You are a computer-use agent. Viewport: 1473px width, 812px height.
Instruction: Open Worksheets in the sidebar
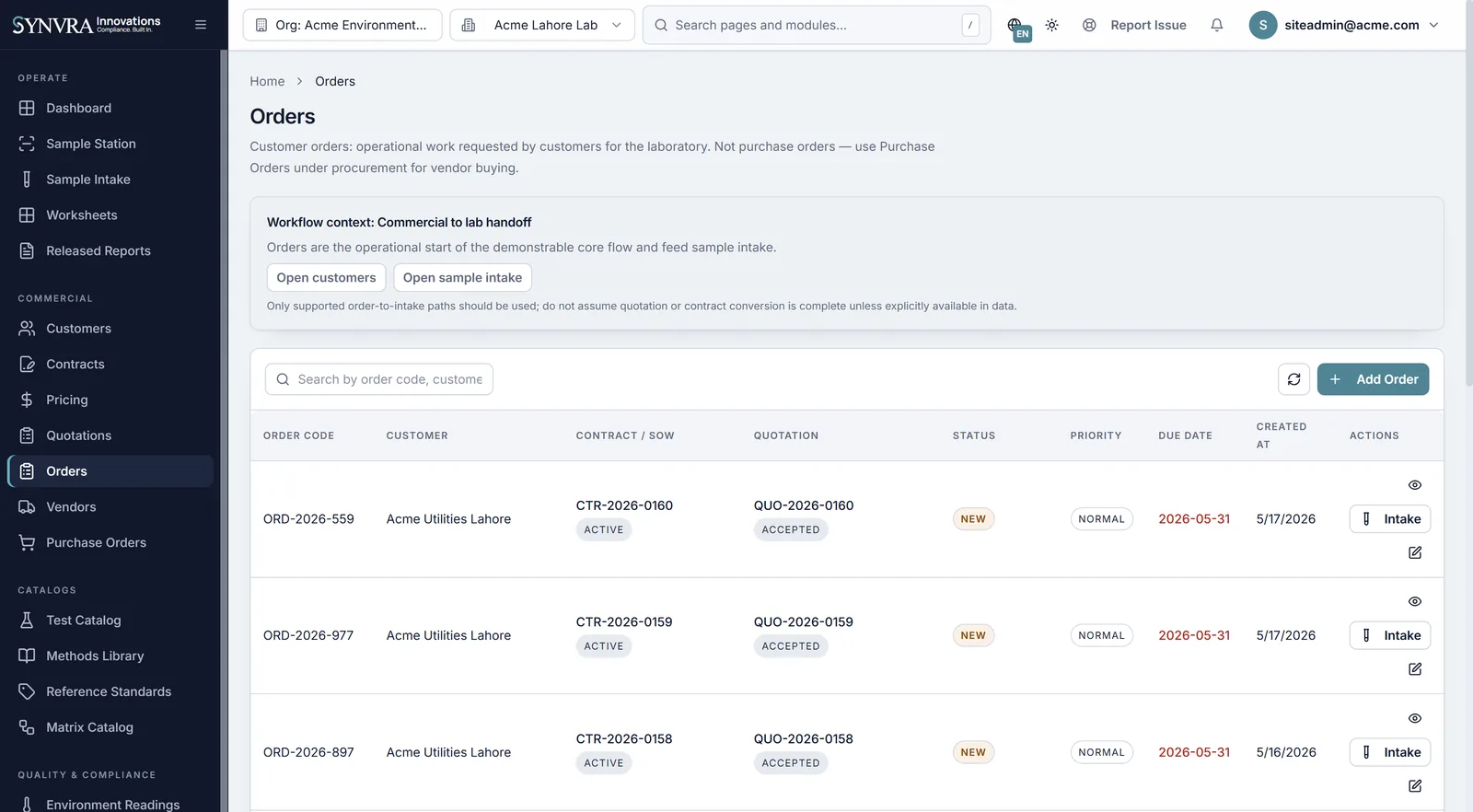click(x=110, y=215)
